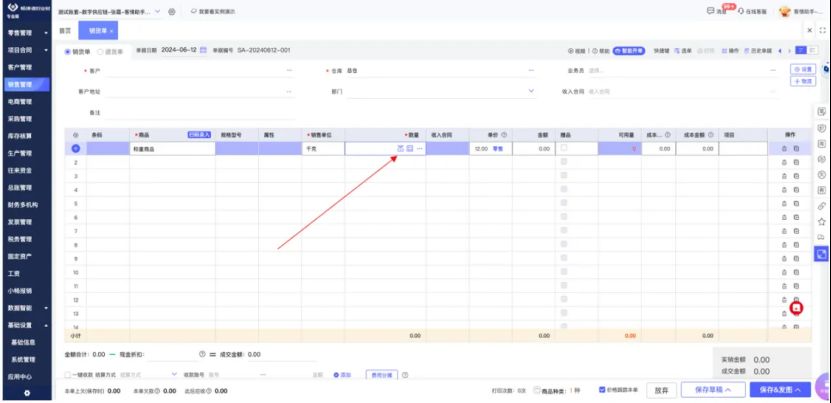This screenshot has width=831, height=403.
Task: Tick the 赠品 checkbox in the first row
Action: point(565,148)
